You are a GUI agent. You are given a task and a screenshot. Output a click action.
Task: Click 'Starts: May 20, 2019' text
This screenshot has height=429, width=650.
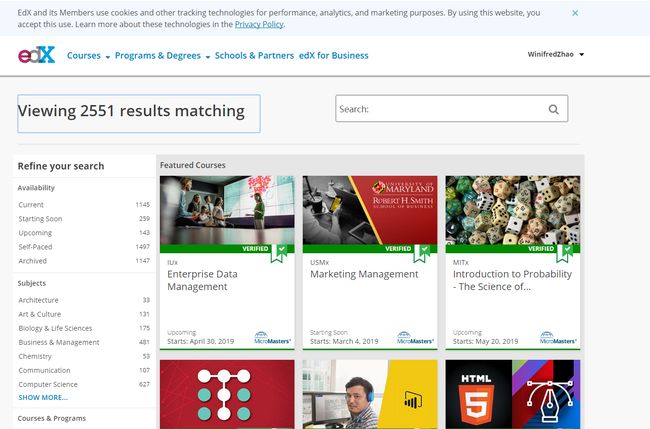485,342
